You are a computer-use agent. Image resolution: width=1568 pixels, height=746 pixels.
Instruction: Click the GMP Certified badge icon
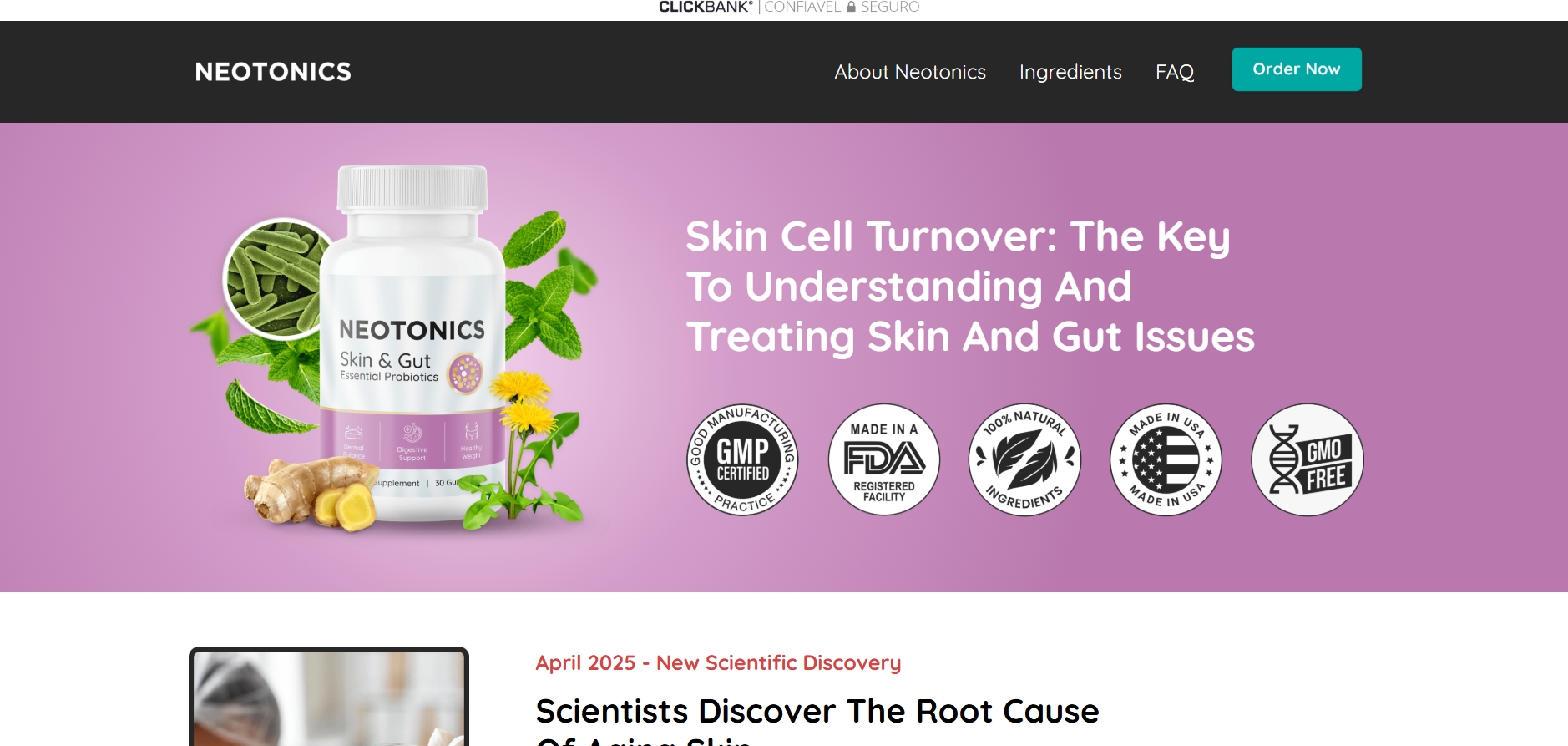(x=742, y=459)
